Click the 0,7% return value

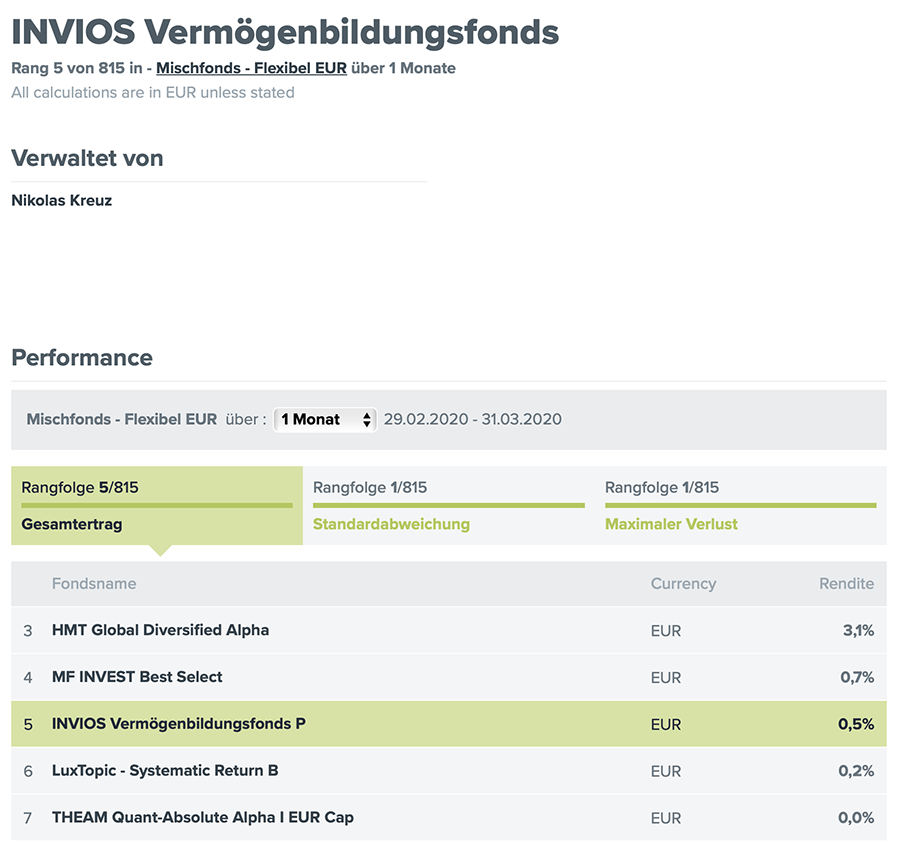coord(857,678)
